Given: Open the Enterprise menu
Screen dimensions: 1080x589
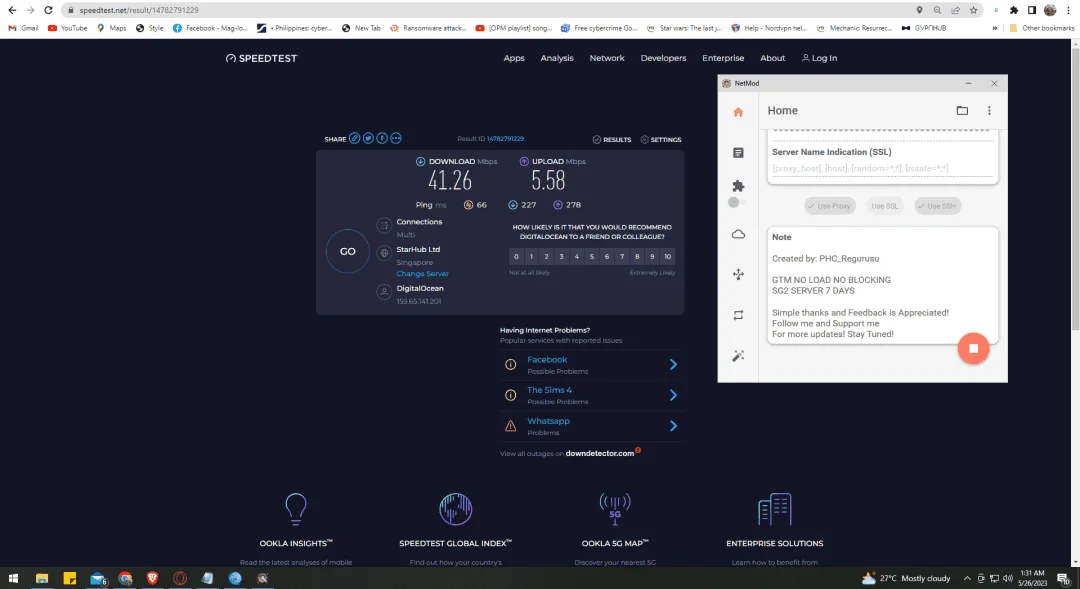Looking at the screenshot, I should [x=723, y=58].
